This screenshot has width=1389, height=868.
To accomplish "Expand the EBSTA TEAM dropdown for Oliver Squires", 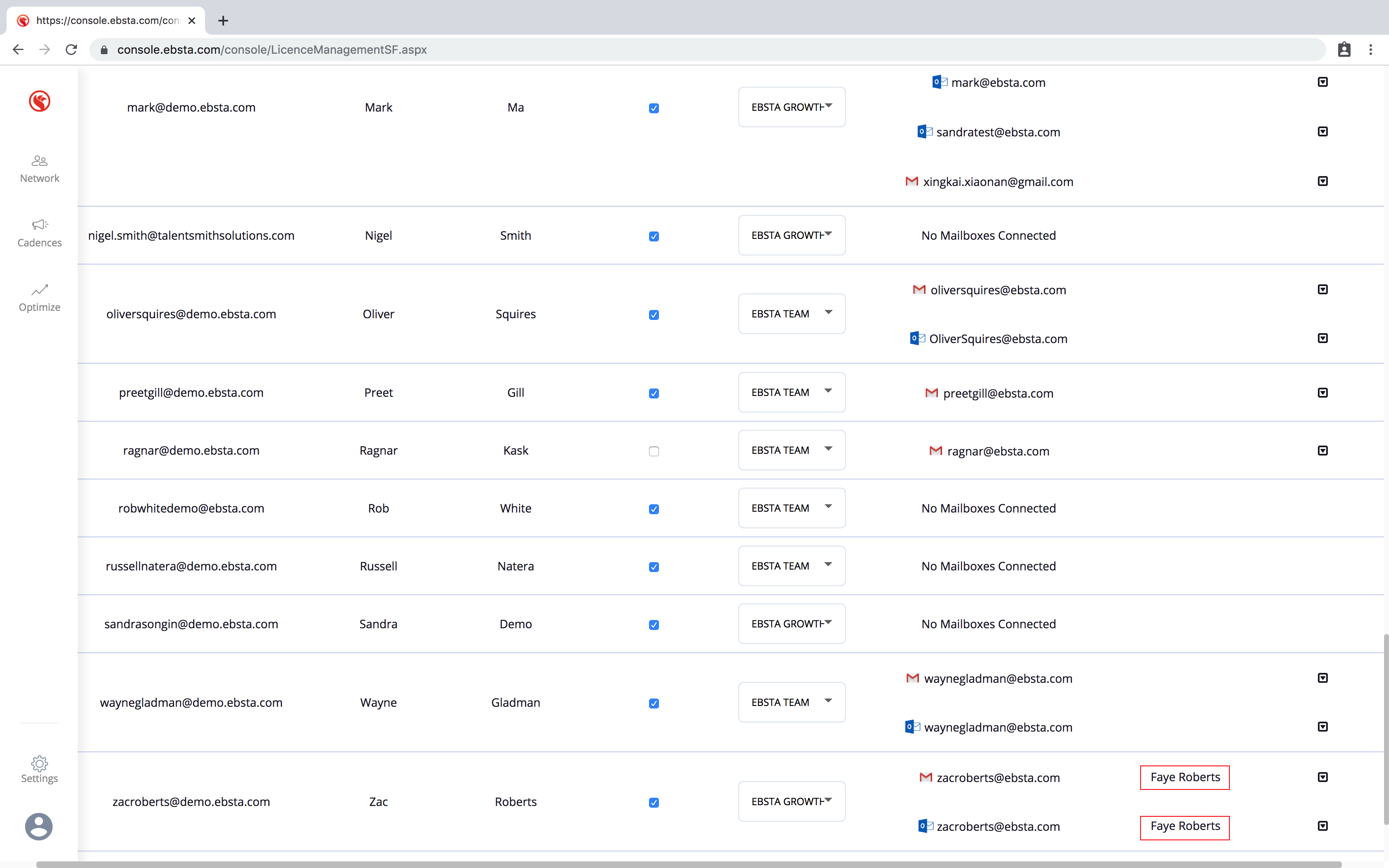I will pos(792,314).
